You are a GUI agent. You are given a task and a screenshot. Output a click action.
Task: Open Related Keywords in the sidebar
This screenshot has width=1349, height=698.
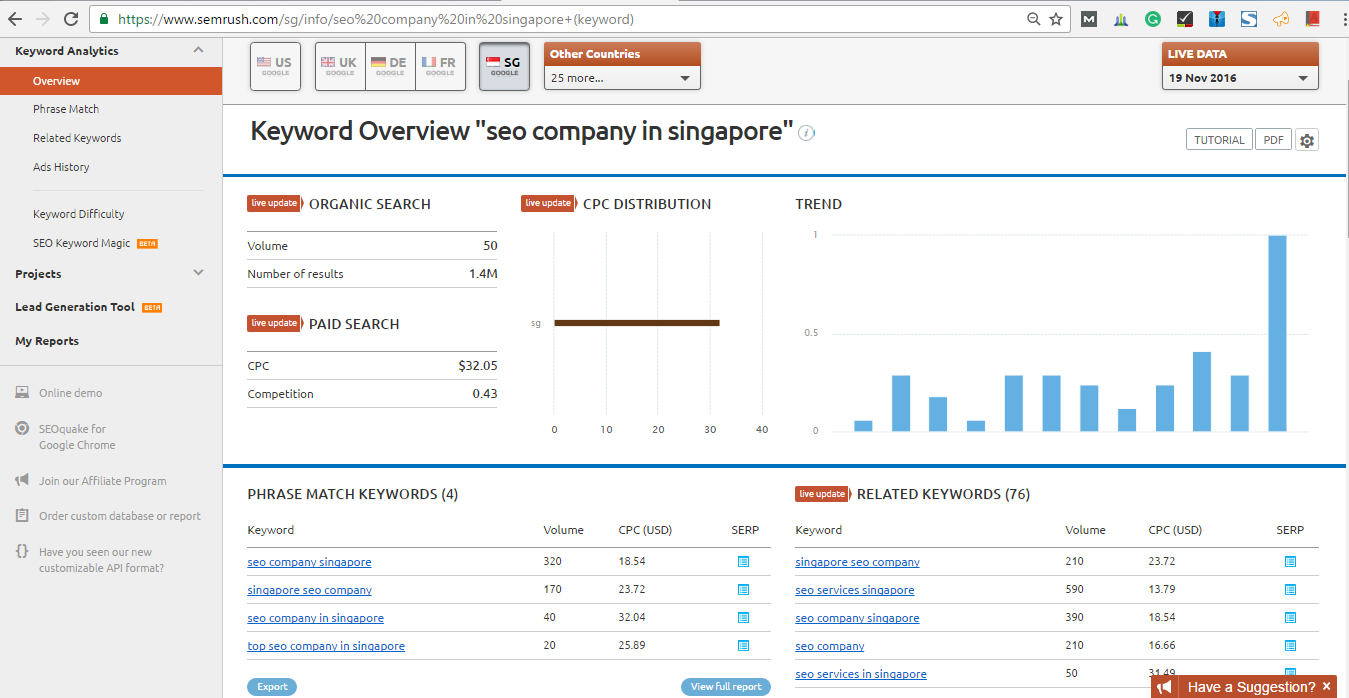tap(77, 138)
